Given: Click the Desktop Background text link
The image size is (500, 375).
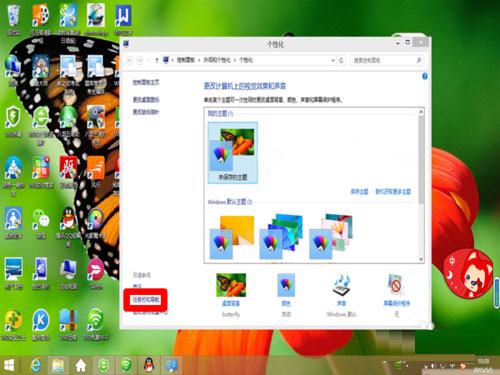Looking at the screenshot, I should click(231, 304).
